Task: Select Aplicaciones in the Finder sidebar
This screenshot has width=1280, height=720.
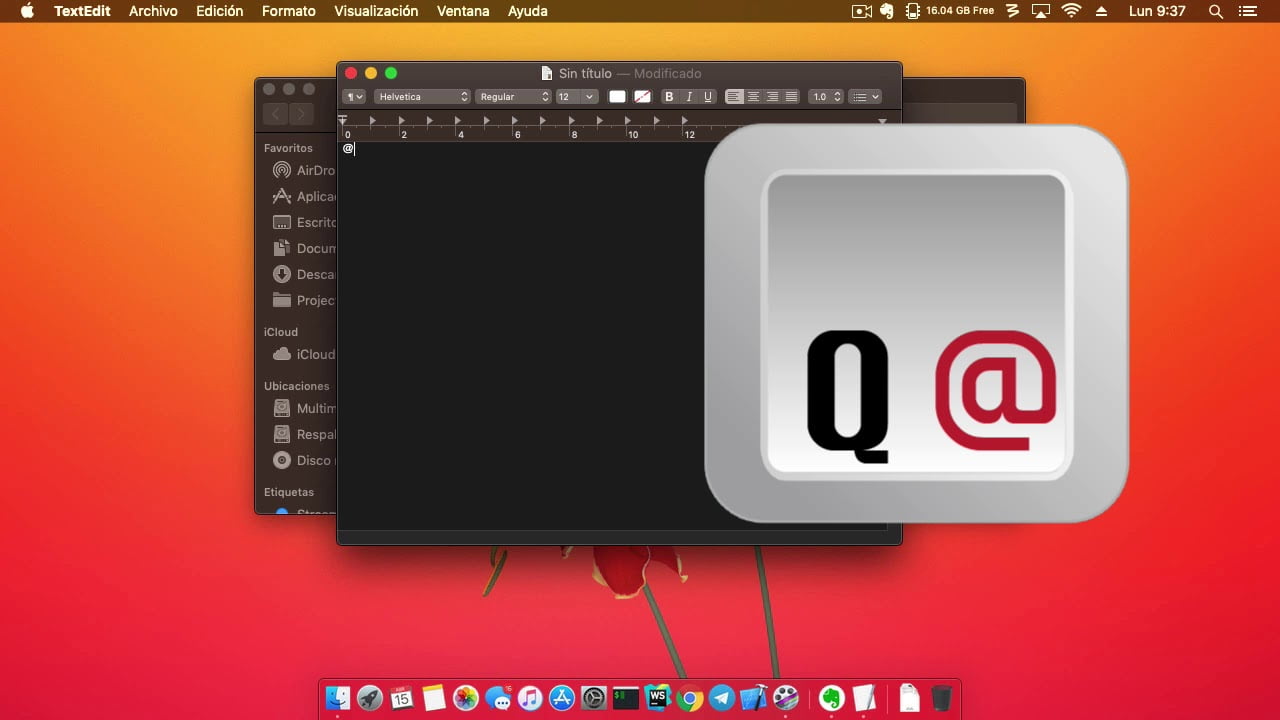Action: (x=304, y=196)
